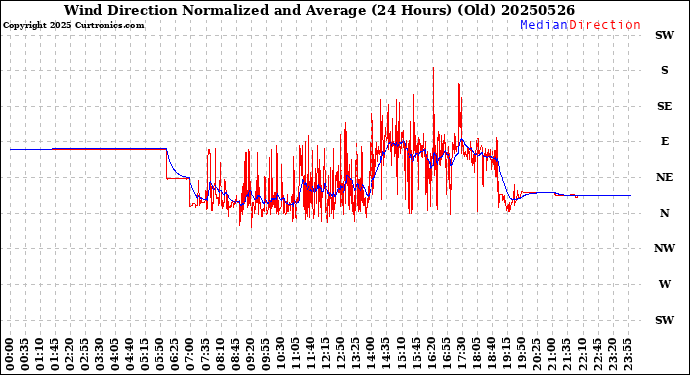Image resolution: width=690 pixels, height=375 pixels.
Task: Click the 15:45 time axis label
Action: pos(416,355)
